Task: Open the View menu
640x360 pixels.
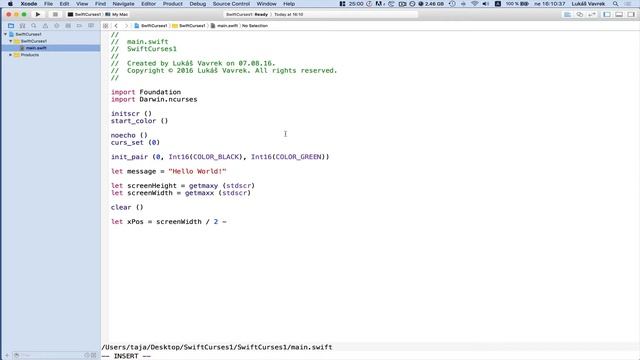Action: coord(82,4)
